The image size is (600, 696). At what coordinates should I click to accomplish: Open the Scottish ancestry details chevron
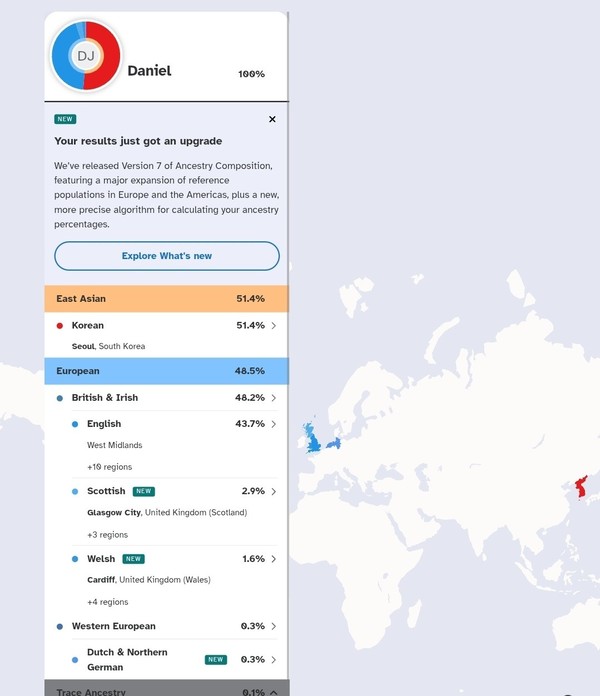click(274, 492)
